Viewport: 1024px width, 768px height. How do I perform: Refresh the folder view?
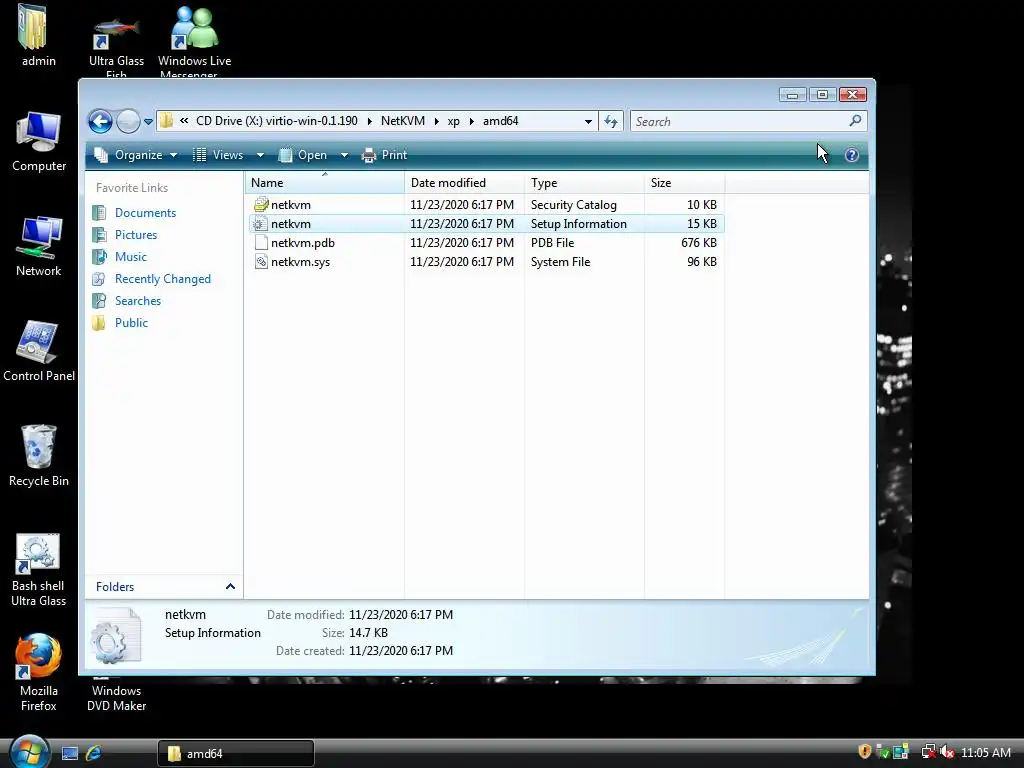point(611,121)
